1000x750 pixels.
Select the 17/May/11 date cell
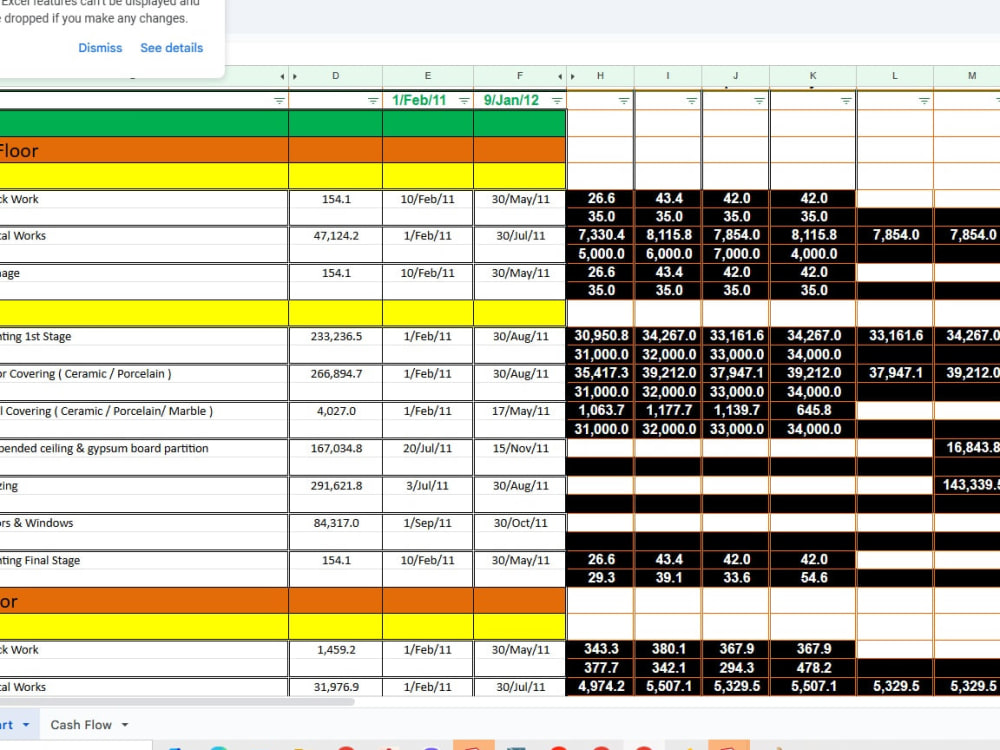520,411
